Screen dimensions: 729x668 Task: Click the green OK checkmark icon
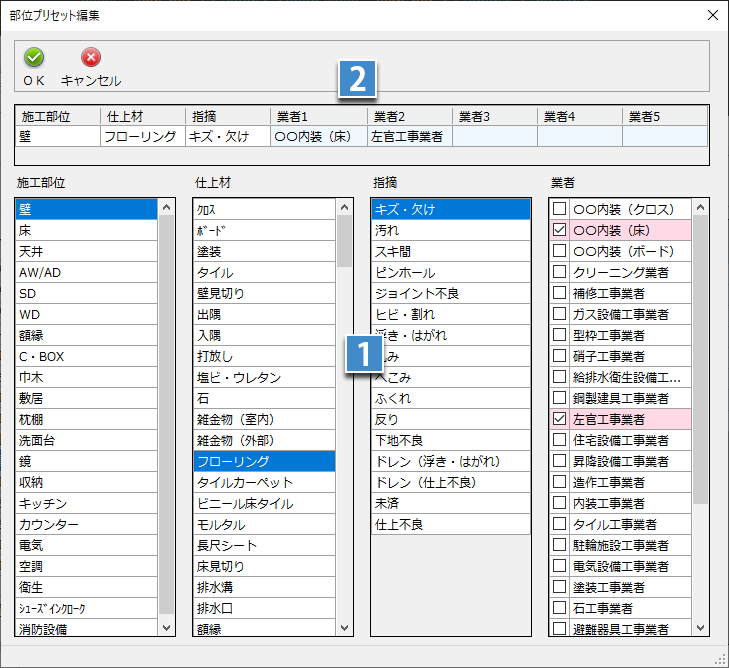(x=34, y=58)
